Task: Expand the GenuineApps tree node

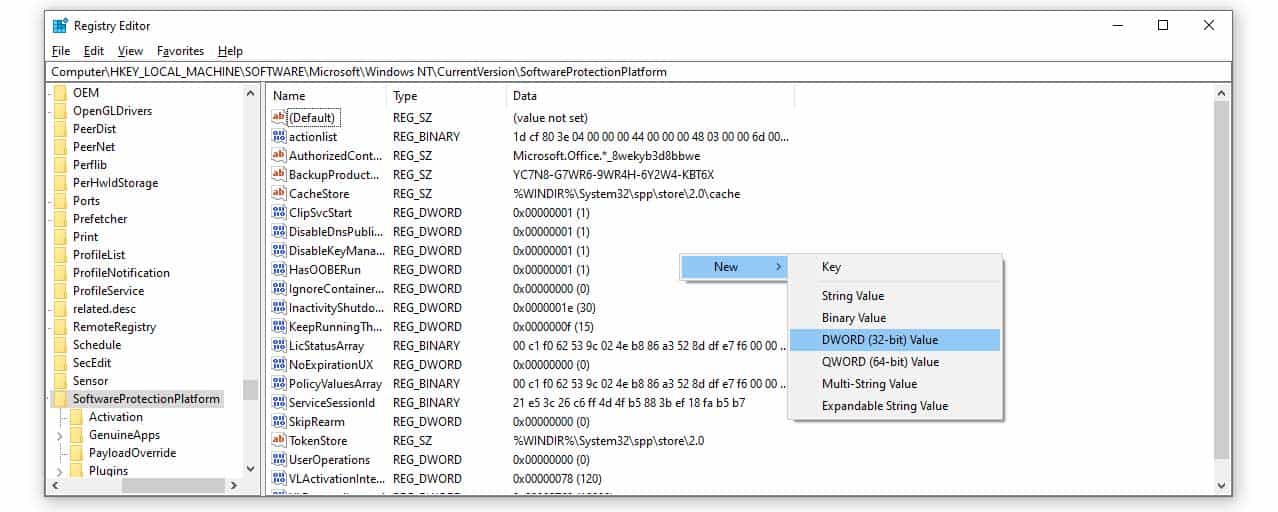Action: [59, 436]
